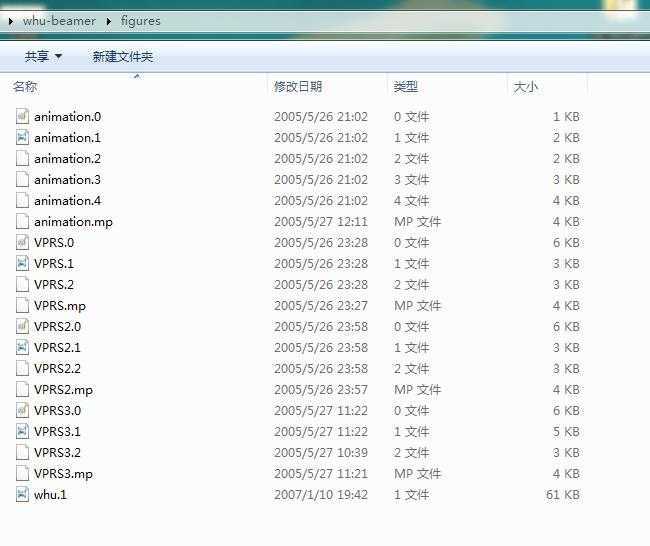Screen dimensions: 650x546
Task: Select the file named VPRS2.2
Action: tap(58, 369)
